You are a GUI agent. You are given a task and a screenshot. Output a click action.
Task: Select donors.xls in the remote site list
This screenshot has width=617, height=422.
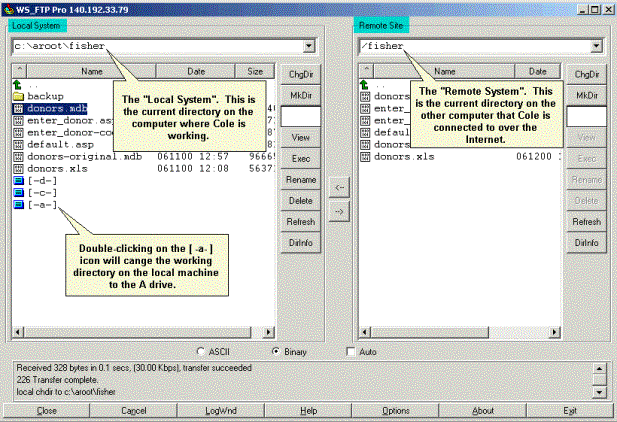click(396, 157)
